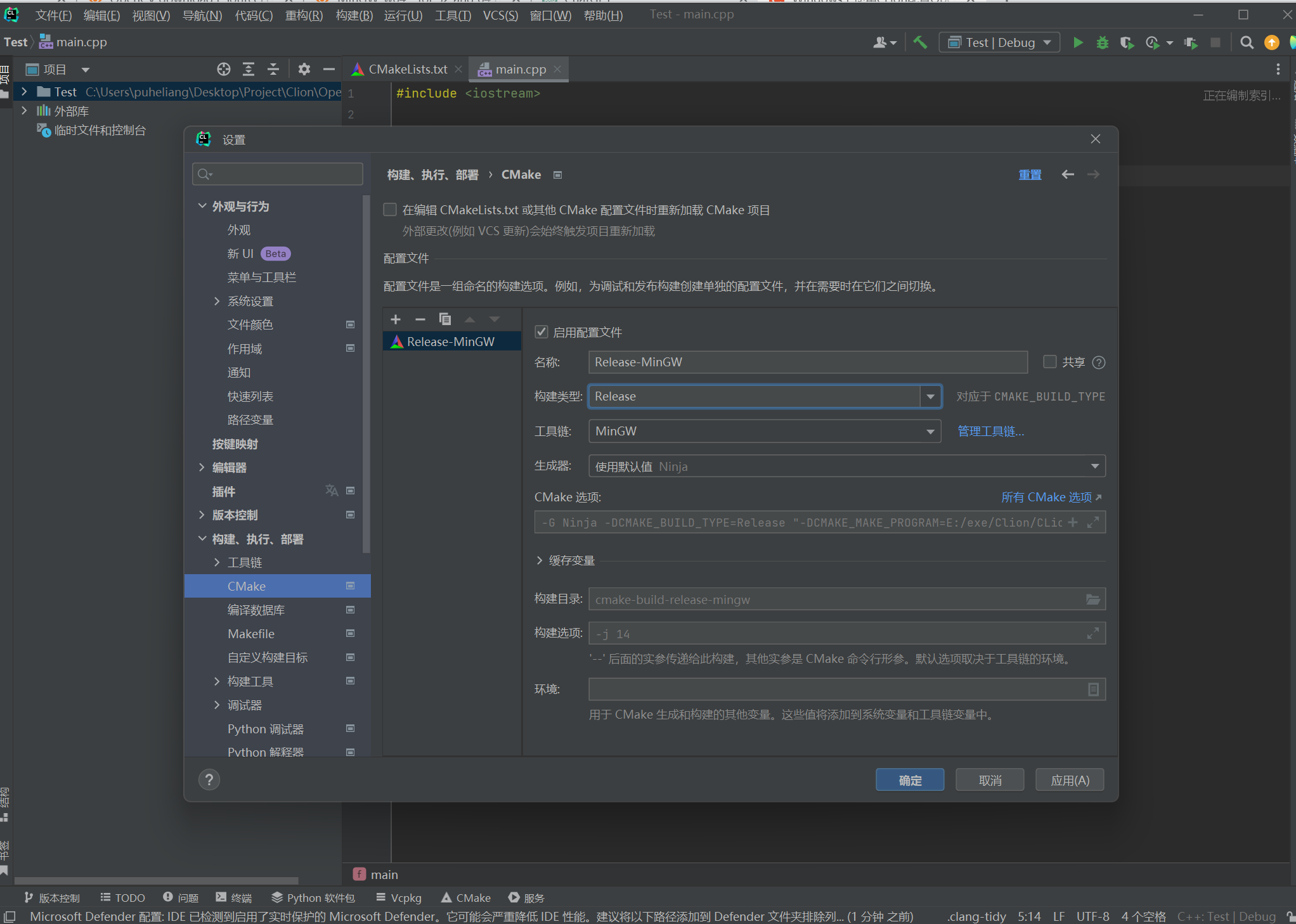
Task: Remove selected CMake profile with minus icon
Action: pyautogui.click(x=420, y=319)
